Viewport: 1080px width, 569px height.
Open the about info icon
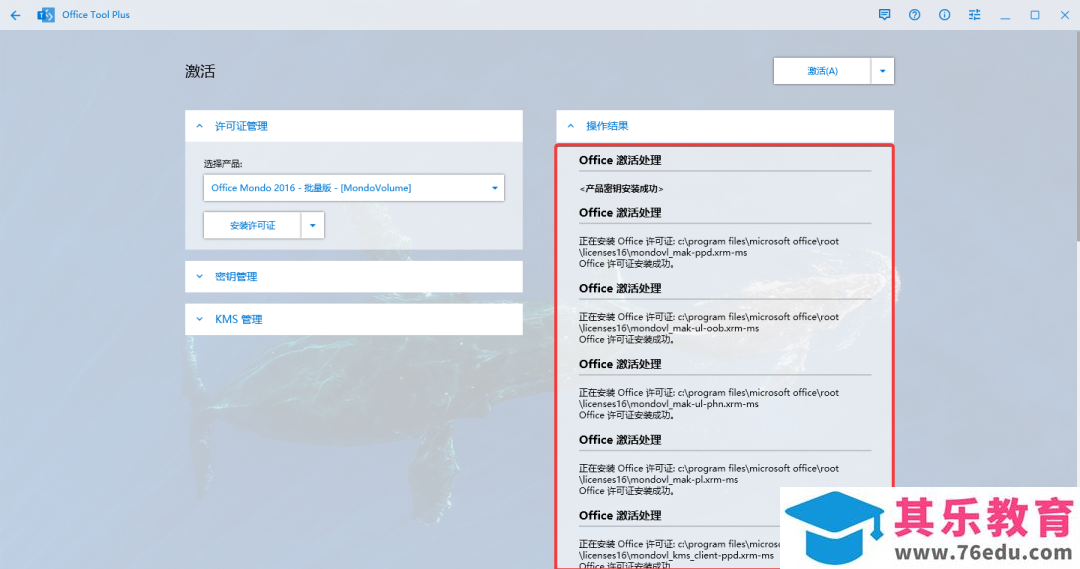pos(944,14)
